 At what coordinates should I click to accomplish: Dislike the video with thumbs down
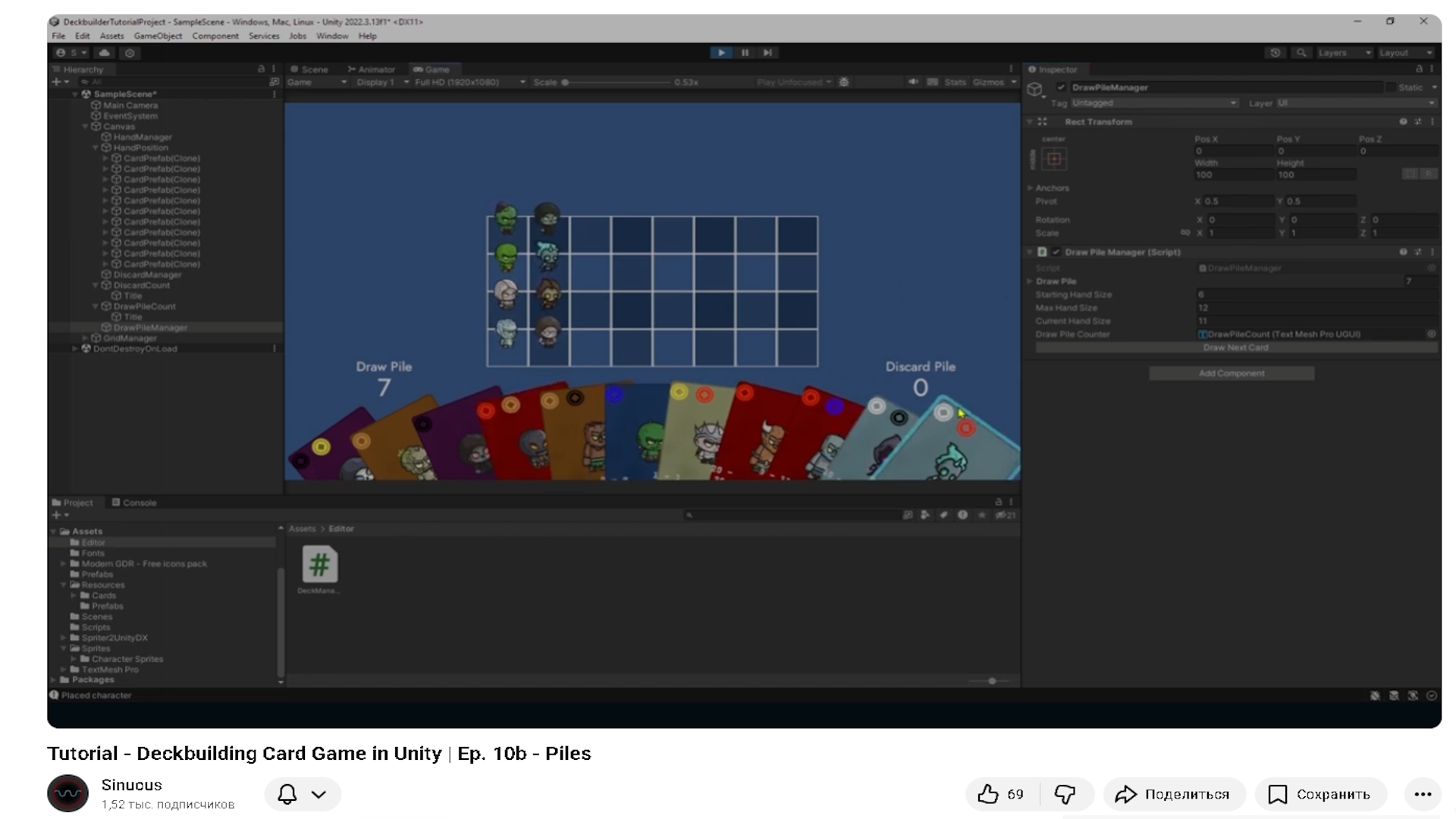tap(1065, 794)
